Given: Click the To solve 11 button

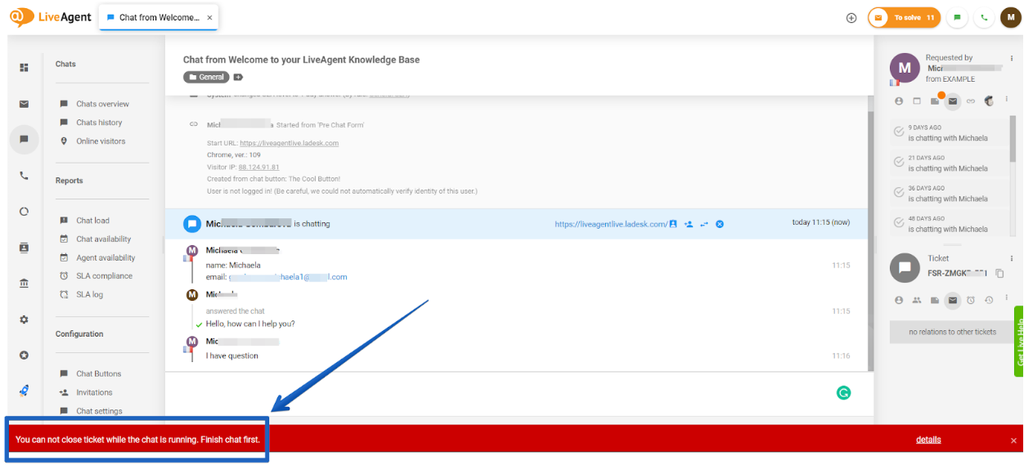Looking at the screenshot, I should (x=904, y=17).
